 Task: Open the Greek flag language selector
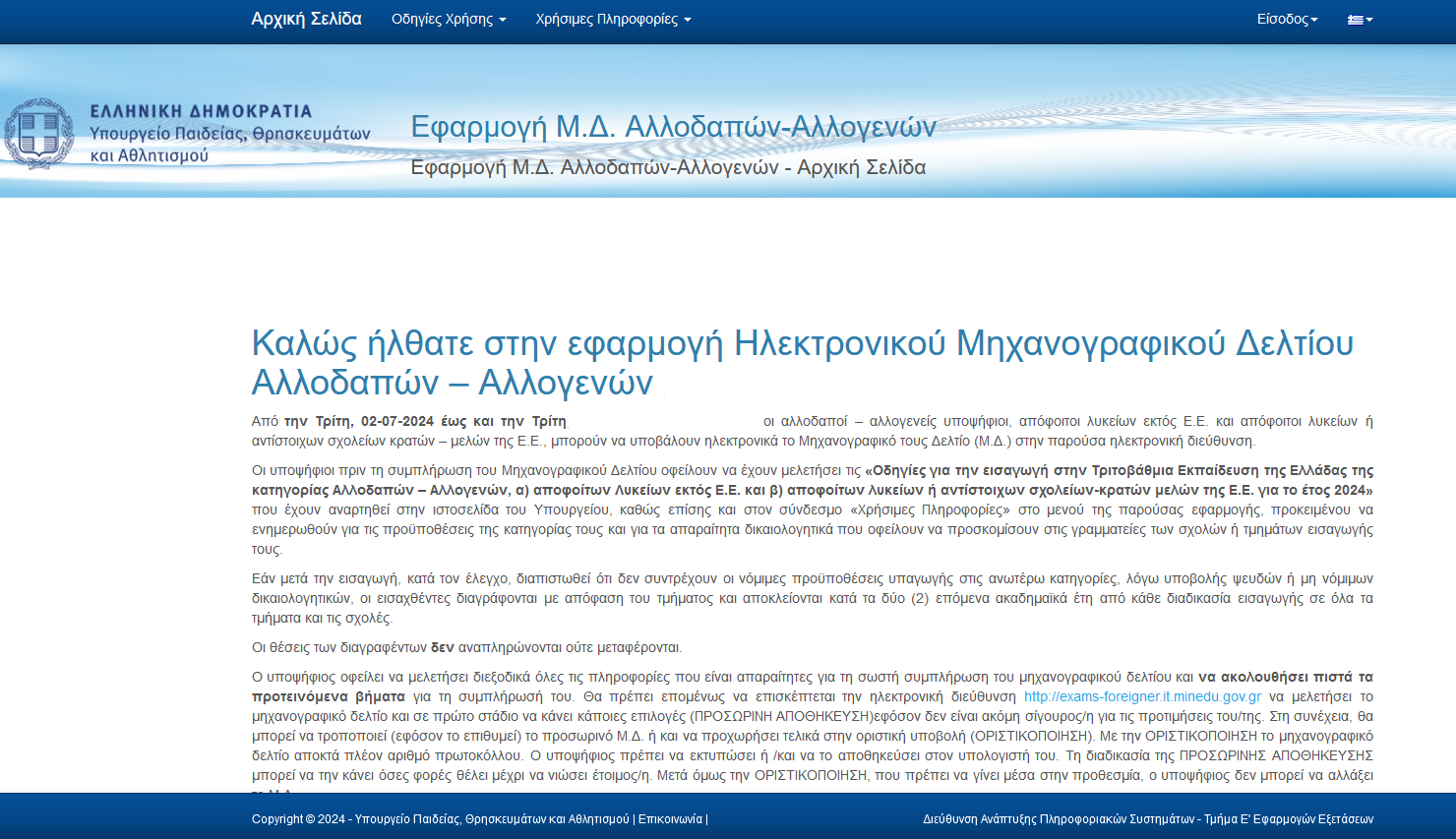tap(1360, 19)
